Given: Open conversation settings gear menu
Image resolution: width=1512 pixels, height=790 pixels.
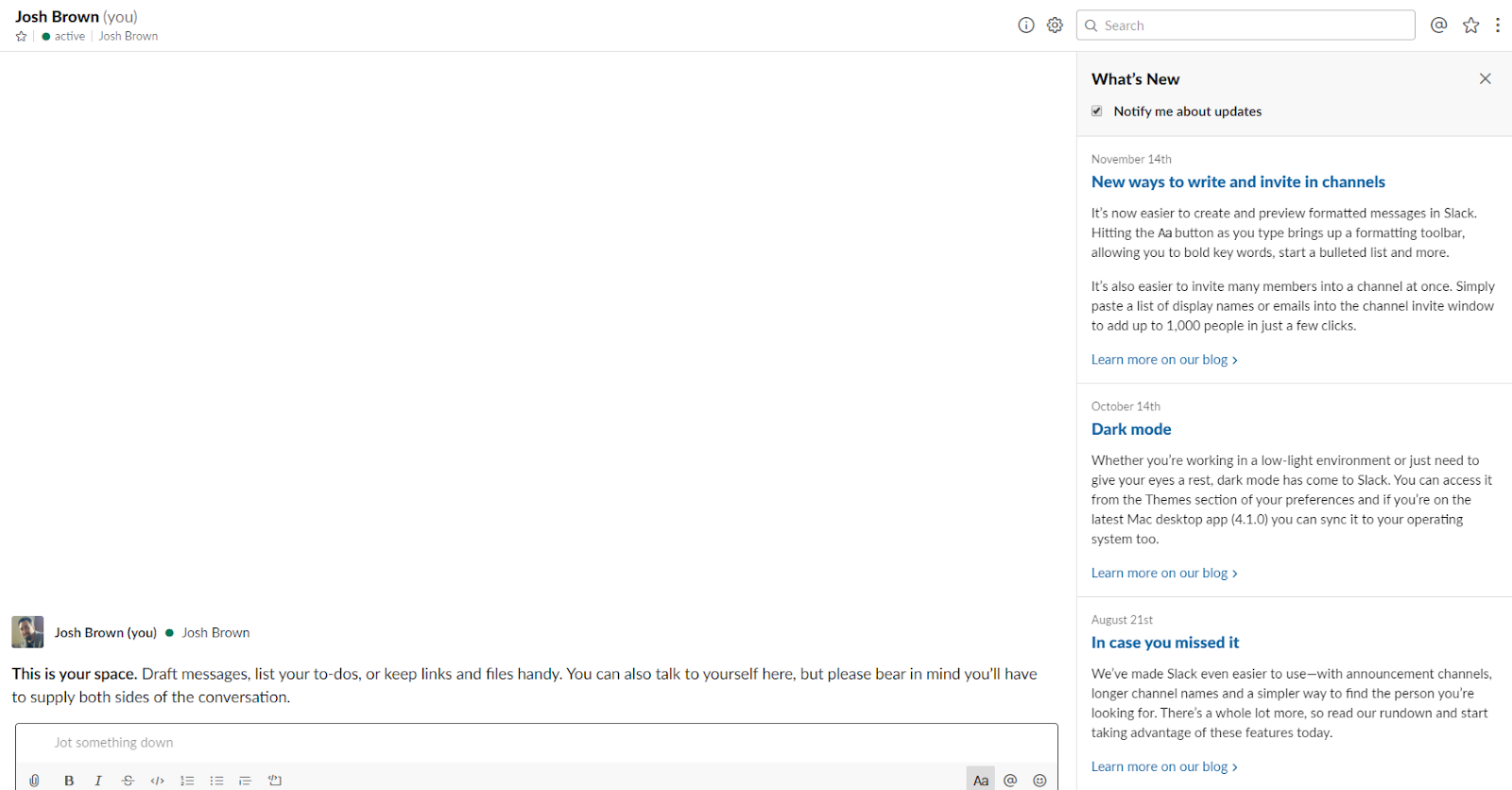Looking at the screenshot, I should pyautogui.click(x=1055, y=26).
